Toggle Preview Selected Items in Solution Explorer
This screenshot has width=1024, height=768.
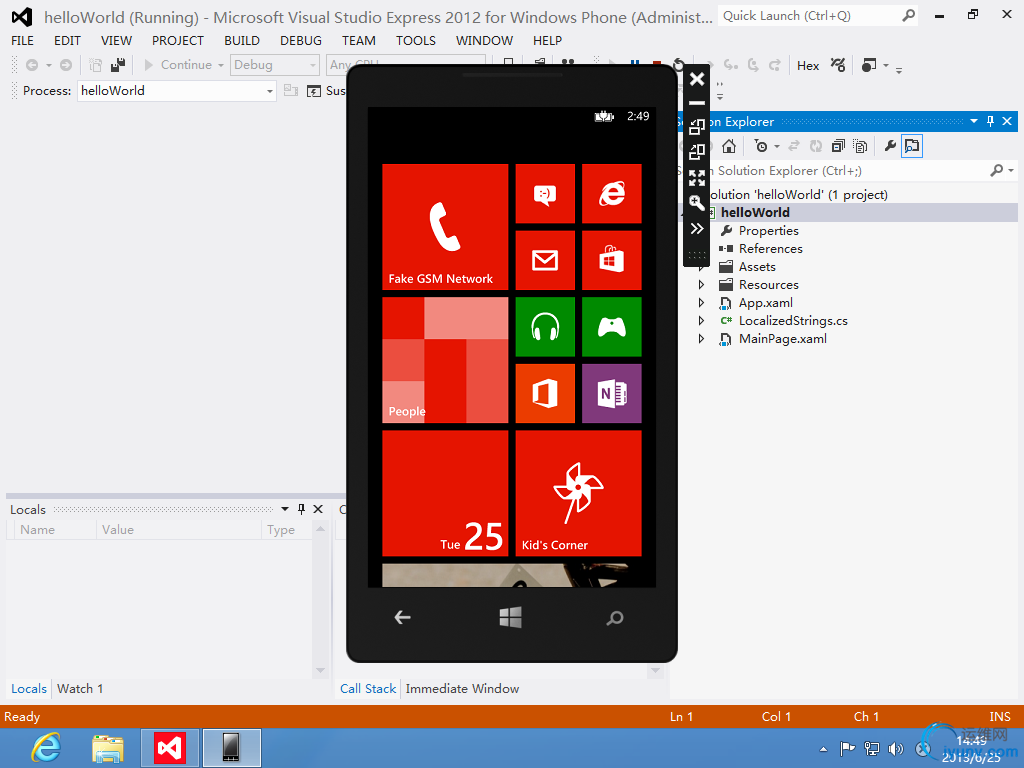coord(911,146)
